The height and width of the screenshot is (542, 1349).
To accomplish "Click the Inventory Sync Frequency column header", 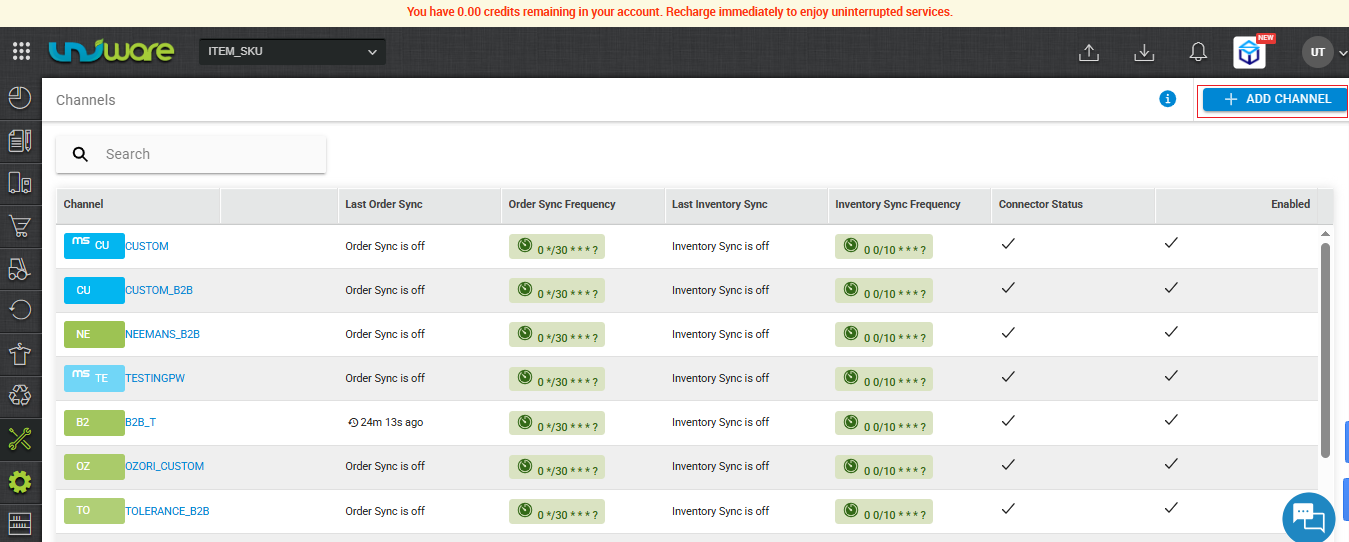I will pos(897,204).
